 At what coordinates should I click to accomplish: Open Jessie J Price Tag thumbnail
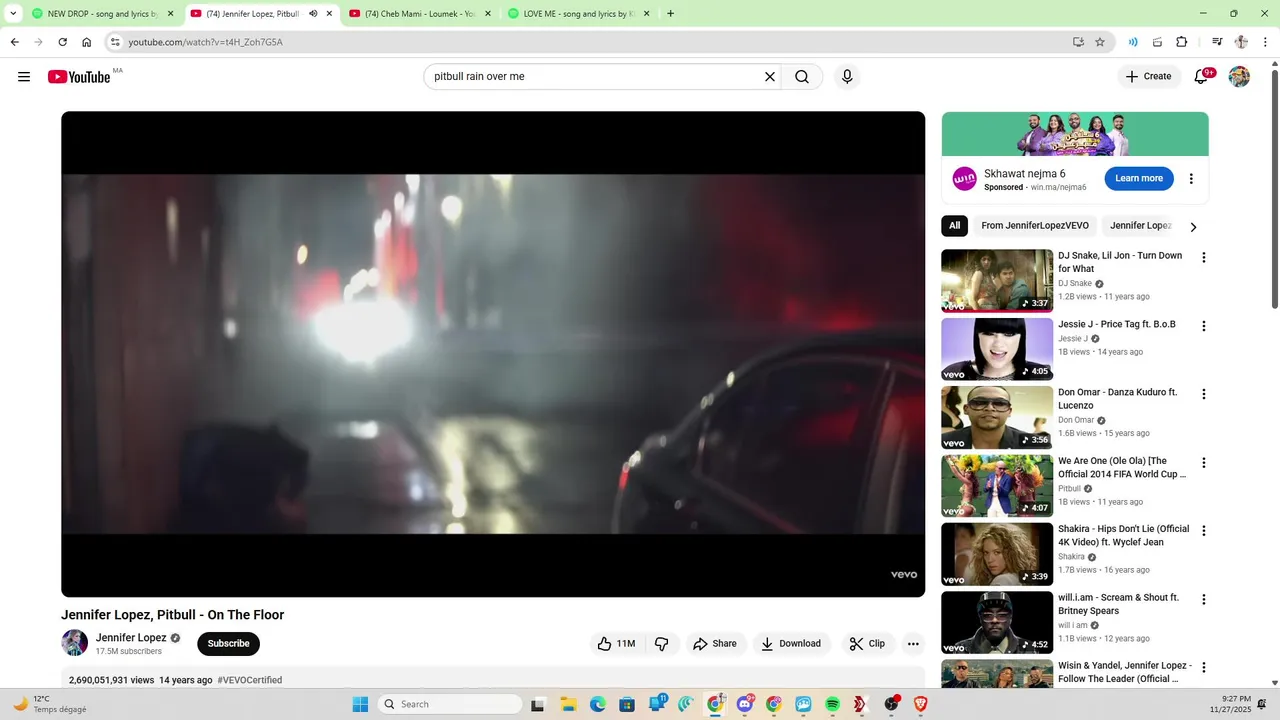(x=997, y=349)
